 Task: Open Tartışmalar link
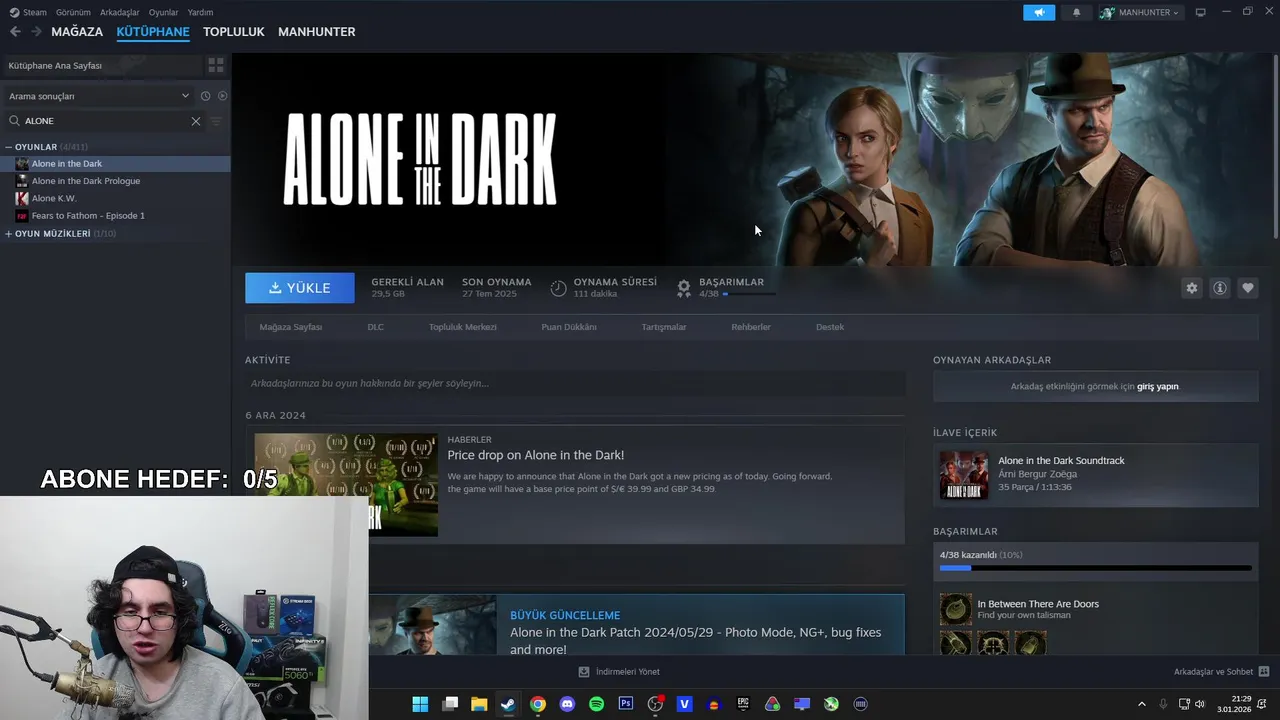tap(664, 327)
